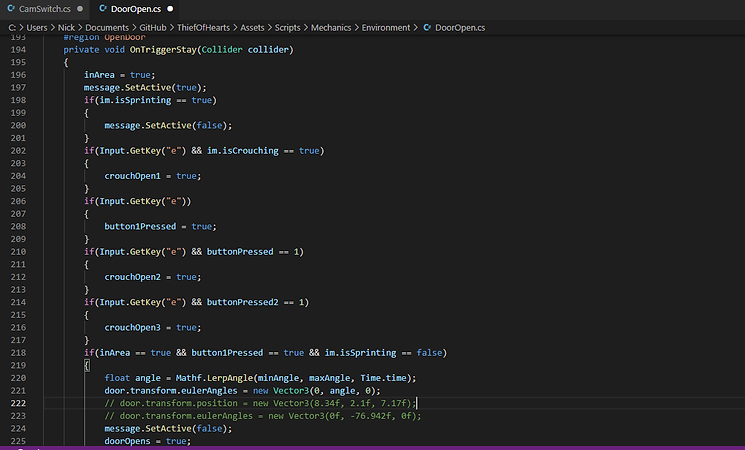Click 'buttonPressed == 1' on line 210
The image size is (745, 450).
[253, 251]
